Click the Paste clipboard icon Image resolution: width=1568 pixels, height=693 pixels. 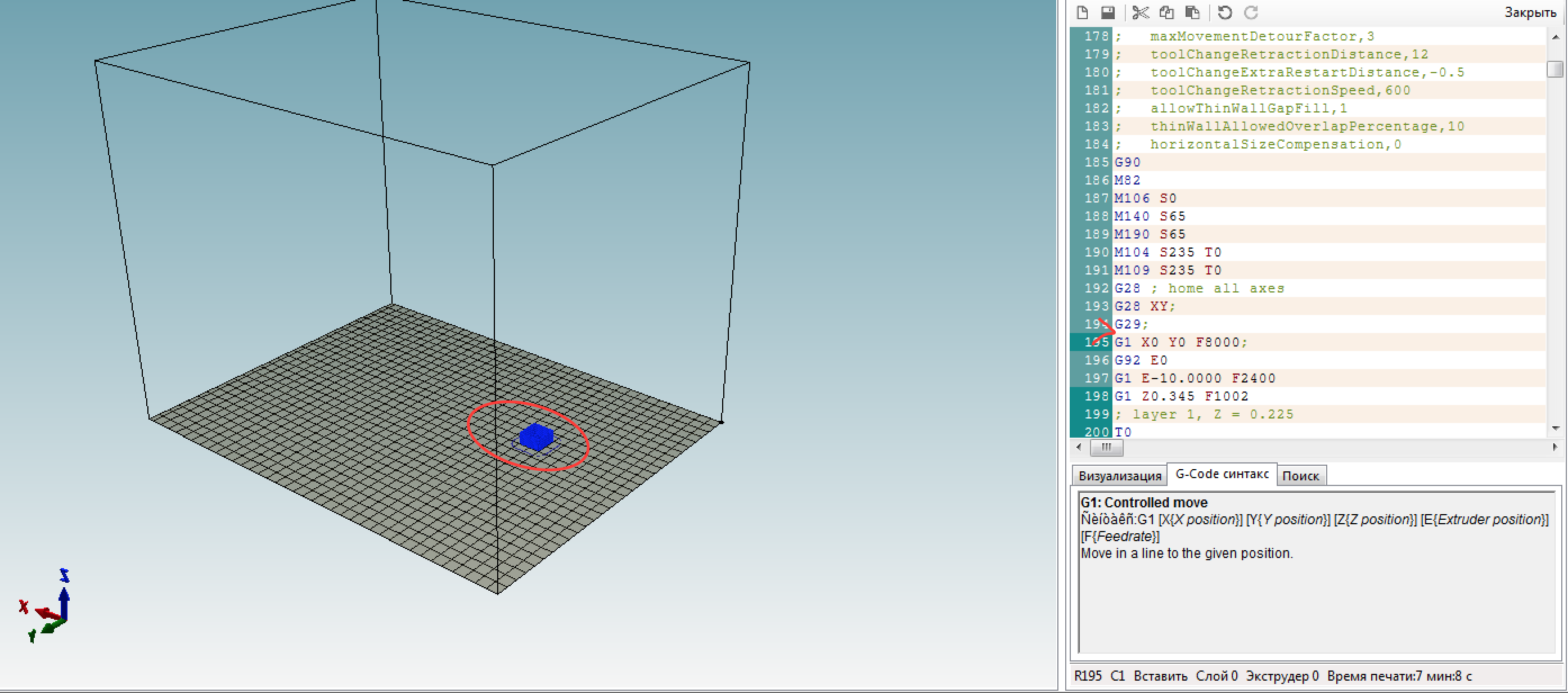point(1192,12)
